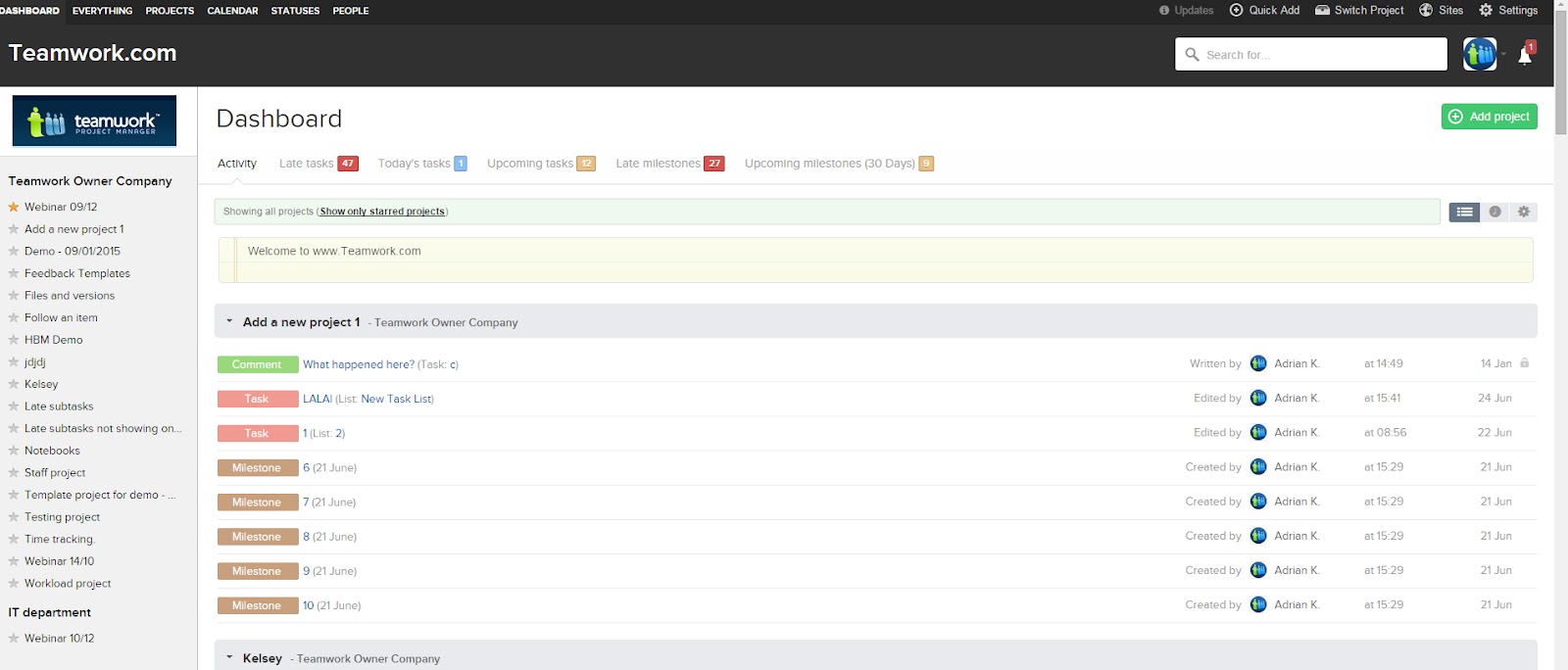Click the Teamwork.com site title
Viewport: 1568px width, 670px height.
(x=93, y=53)
